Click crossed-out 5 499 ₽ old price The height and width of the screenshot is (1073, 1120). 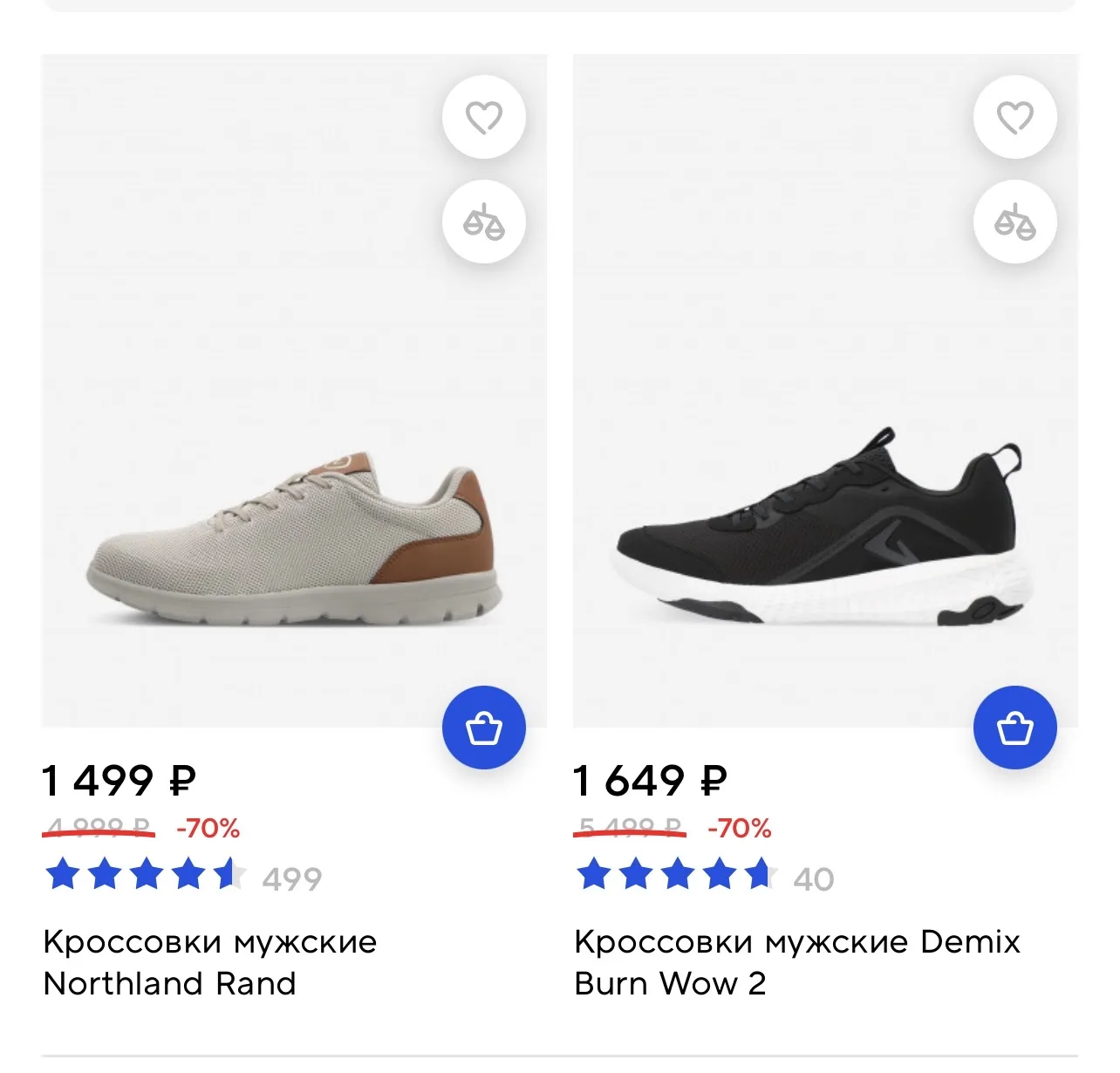coord(630,828)
